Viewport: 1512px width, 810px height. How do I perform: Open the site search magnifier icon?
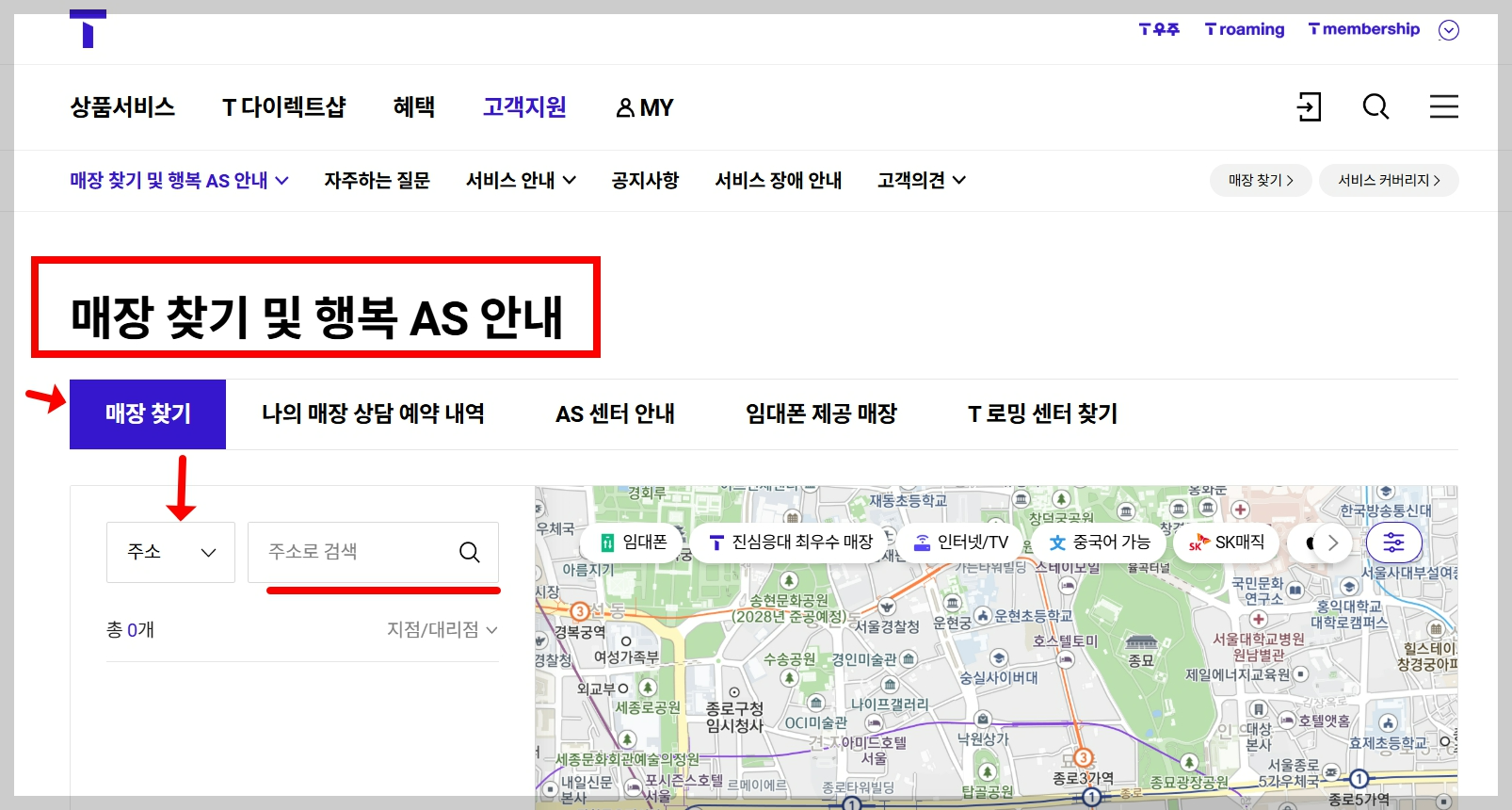(x=1375, y=106)
